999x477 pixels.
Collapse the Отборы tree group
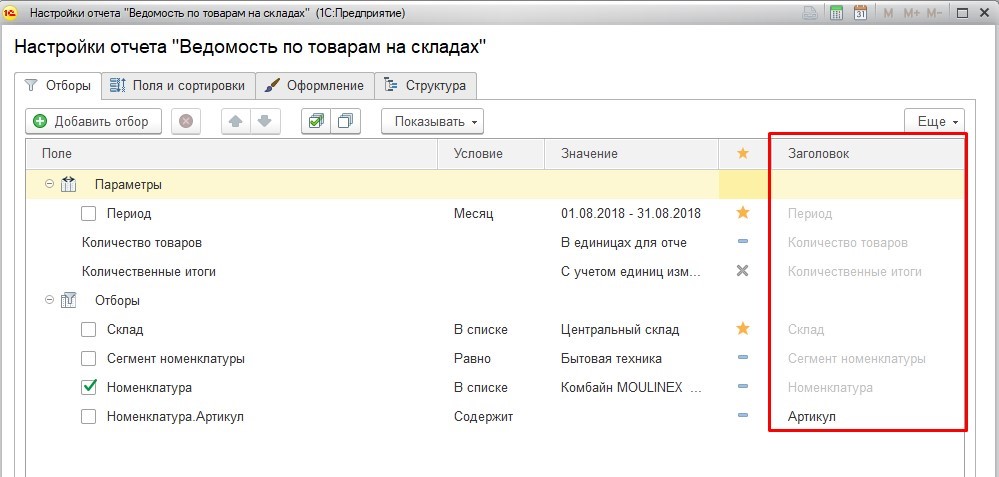(x=49, y=300)
